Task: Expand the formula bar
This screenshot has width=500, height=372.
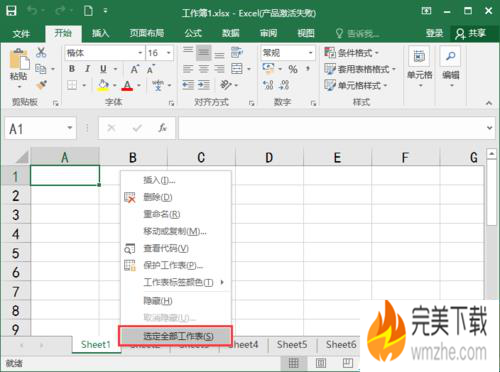Action: coord(489,128)
